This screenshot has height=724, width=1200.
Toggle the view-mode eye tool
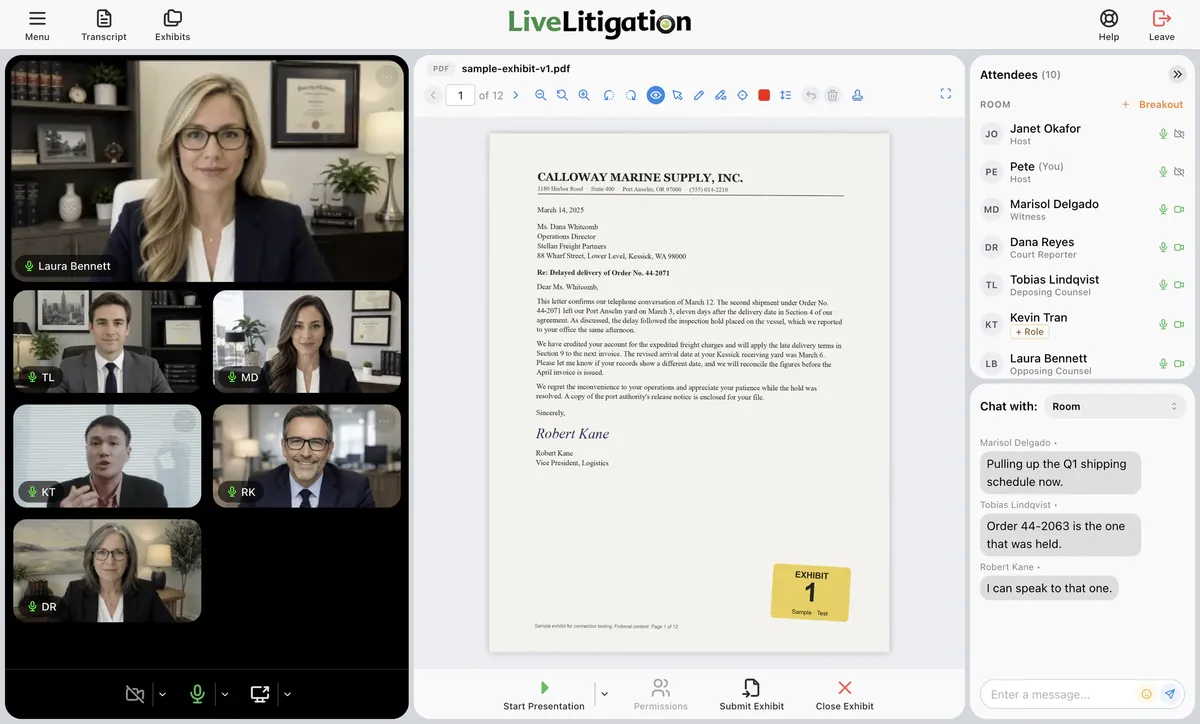(x=656, y=95)
